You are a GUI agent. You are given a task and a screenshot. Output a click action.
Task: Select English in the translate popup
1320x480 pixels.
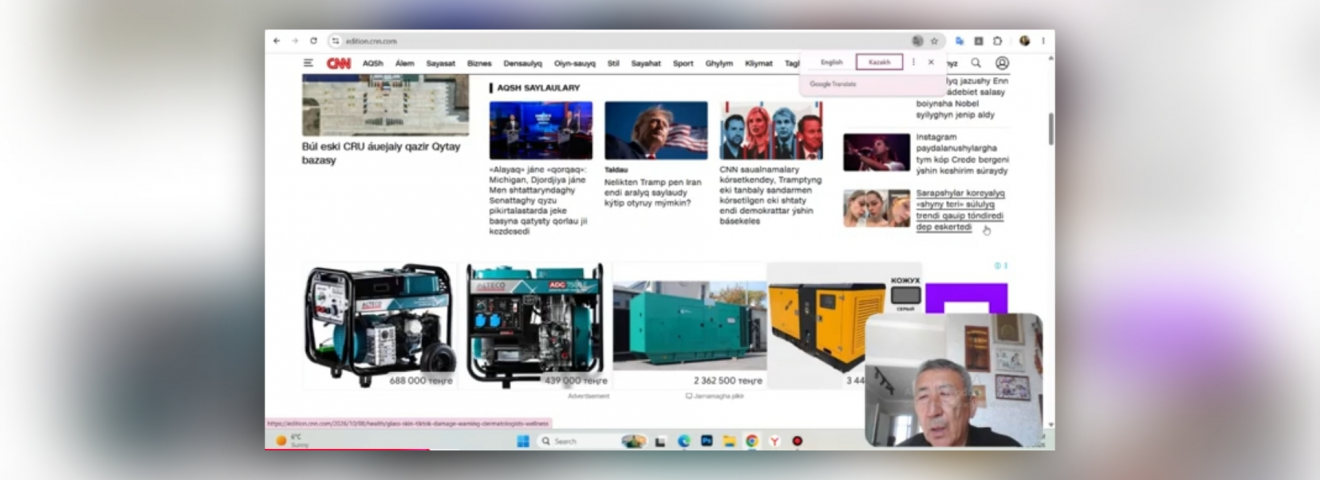click(831, 62)
